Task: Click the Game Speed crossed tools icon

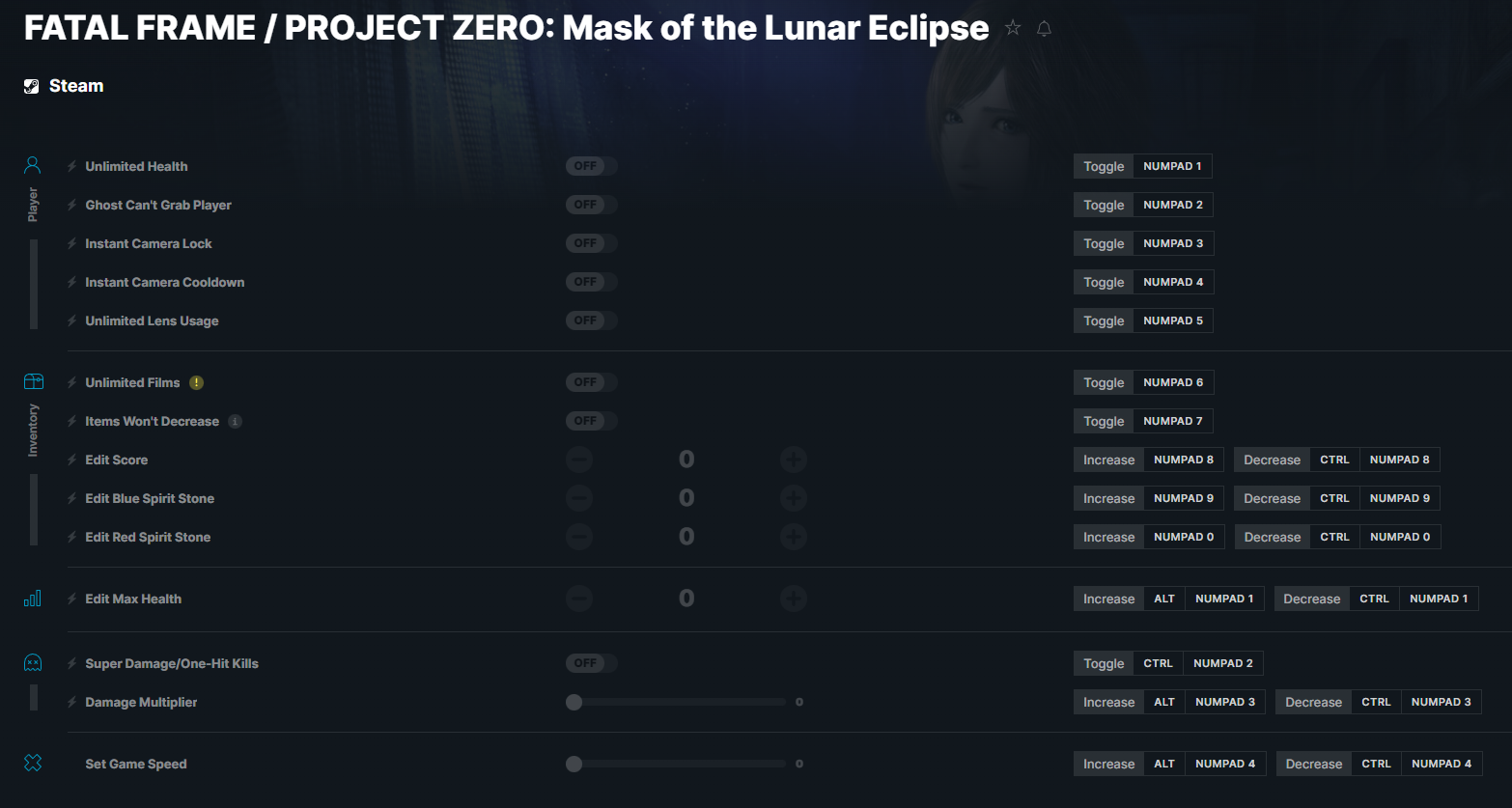Action: pyautogui.click(x=33, y=763)
